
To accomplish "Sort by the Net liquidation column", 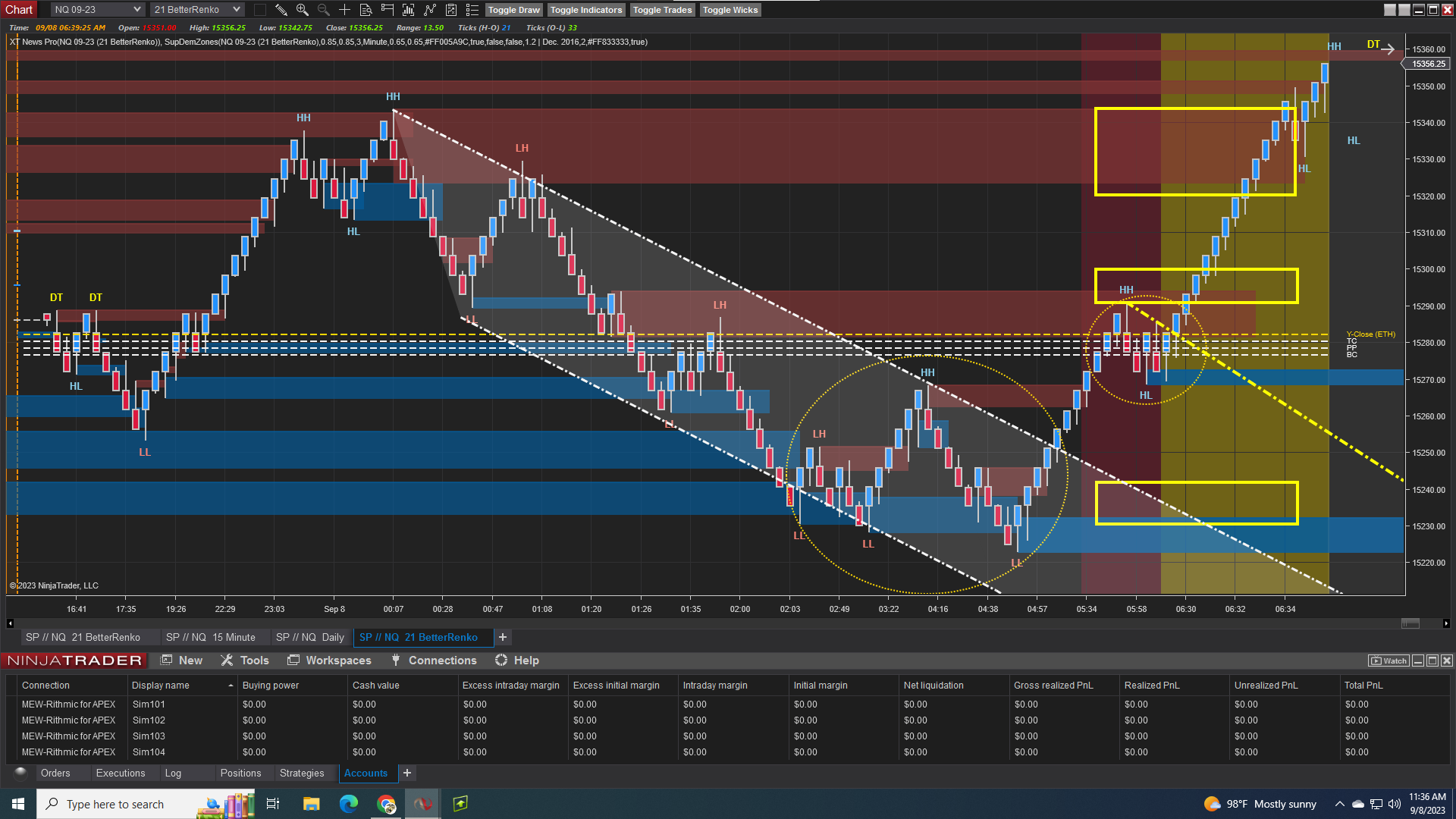I will pos(953,686).
